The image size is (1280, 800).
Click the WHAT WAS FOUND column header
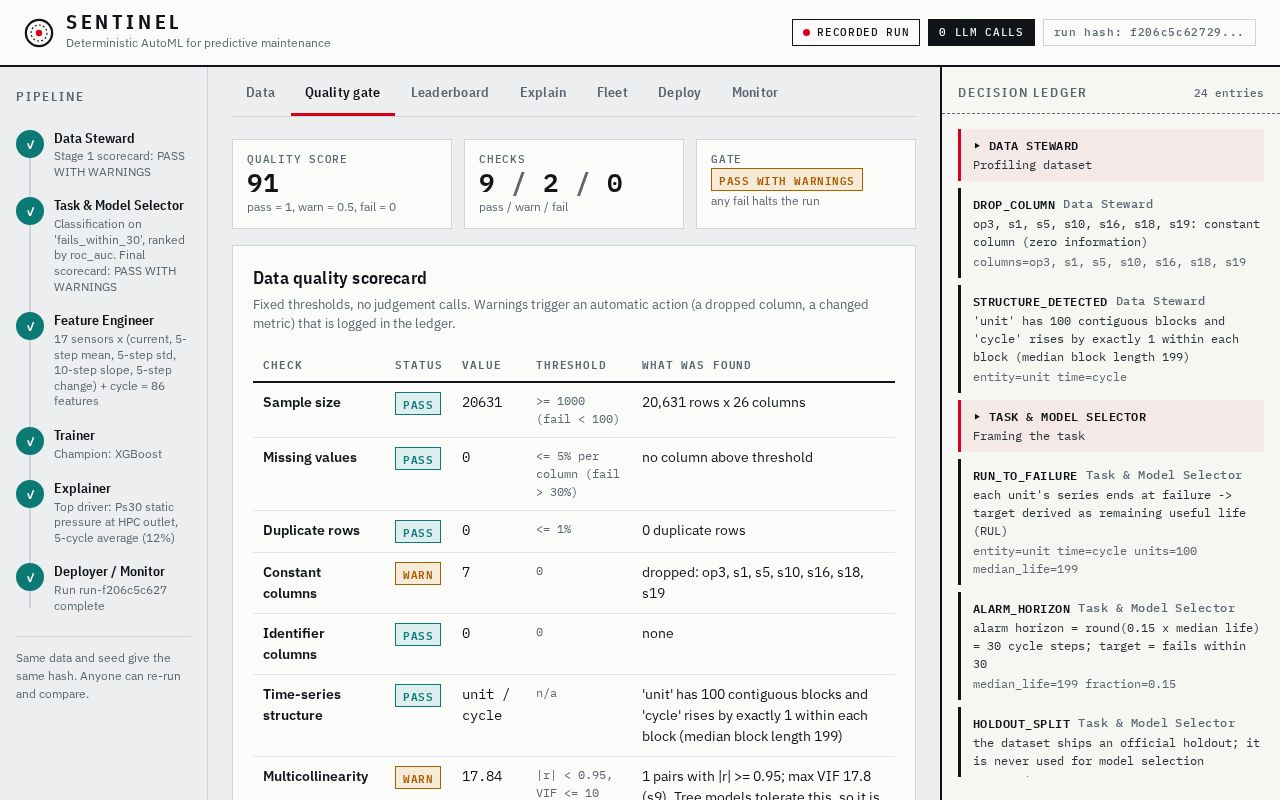coord(697,365)
